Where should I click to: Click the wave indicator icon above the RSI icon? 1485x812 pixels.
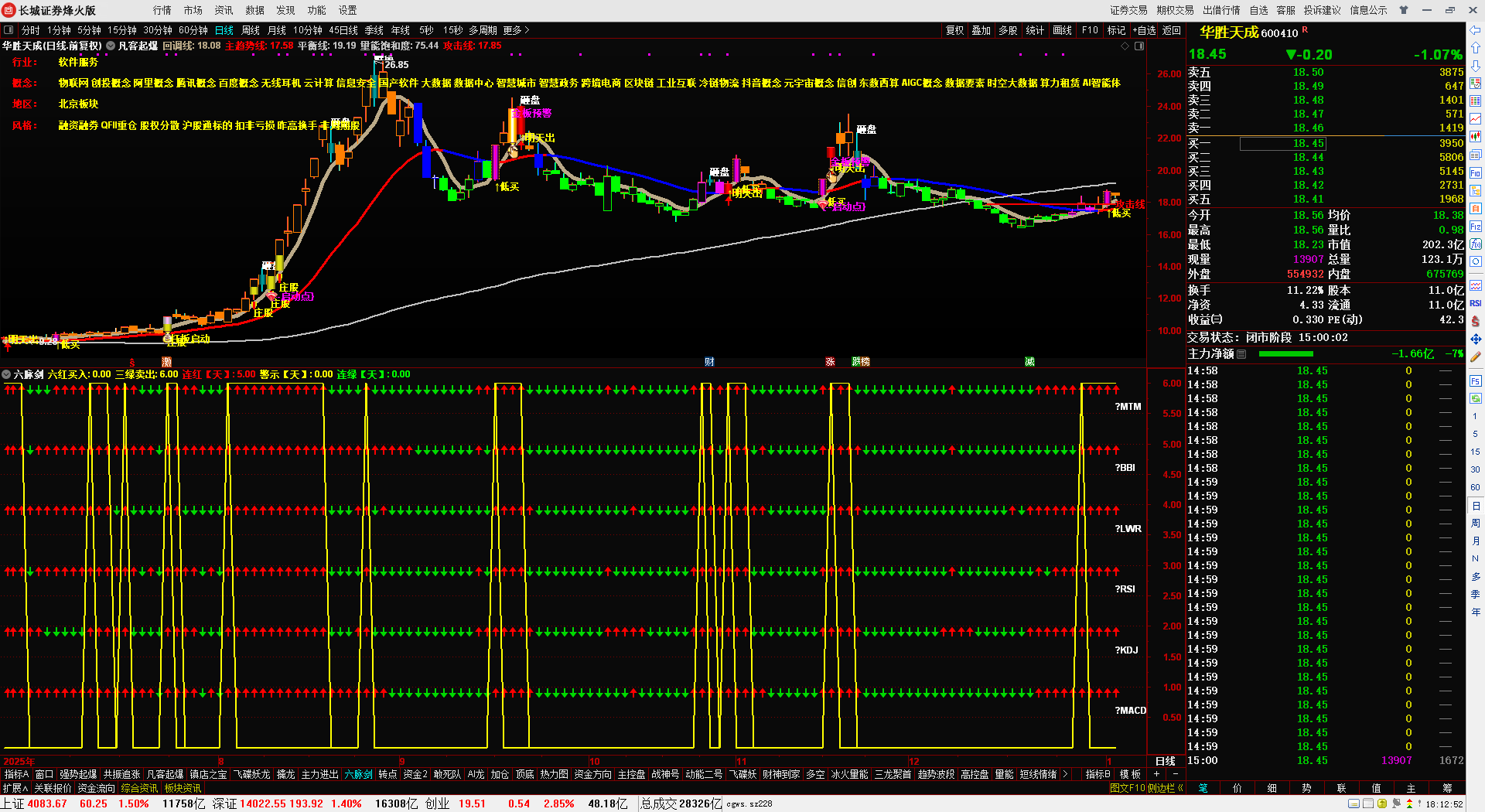(1476, 285)
